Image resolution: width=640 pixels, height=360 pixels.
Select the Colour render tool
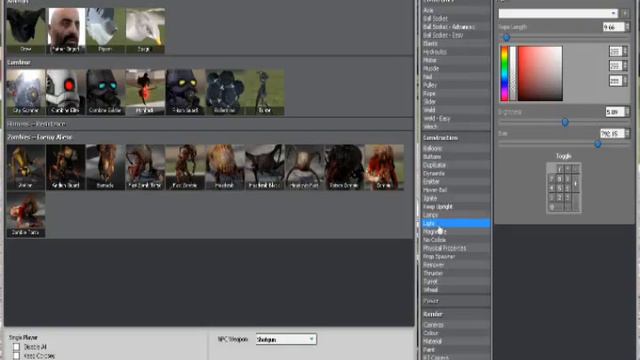point(456,333)
